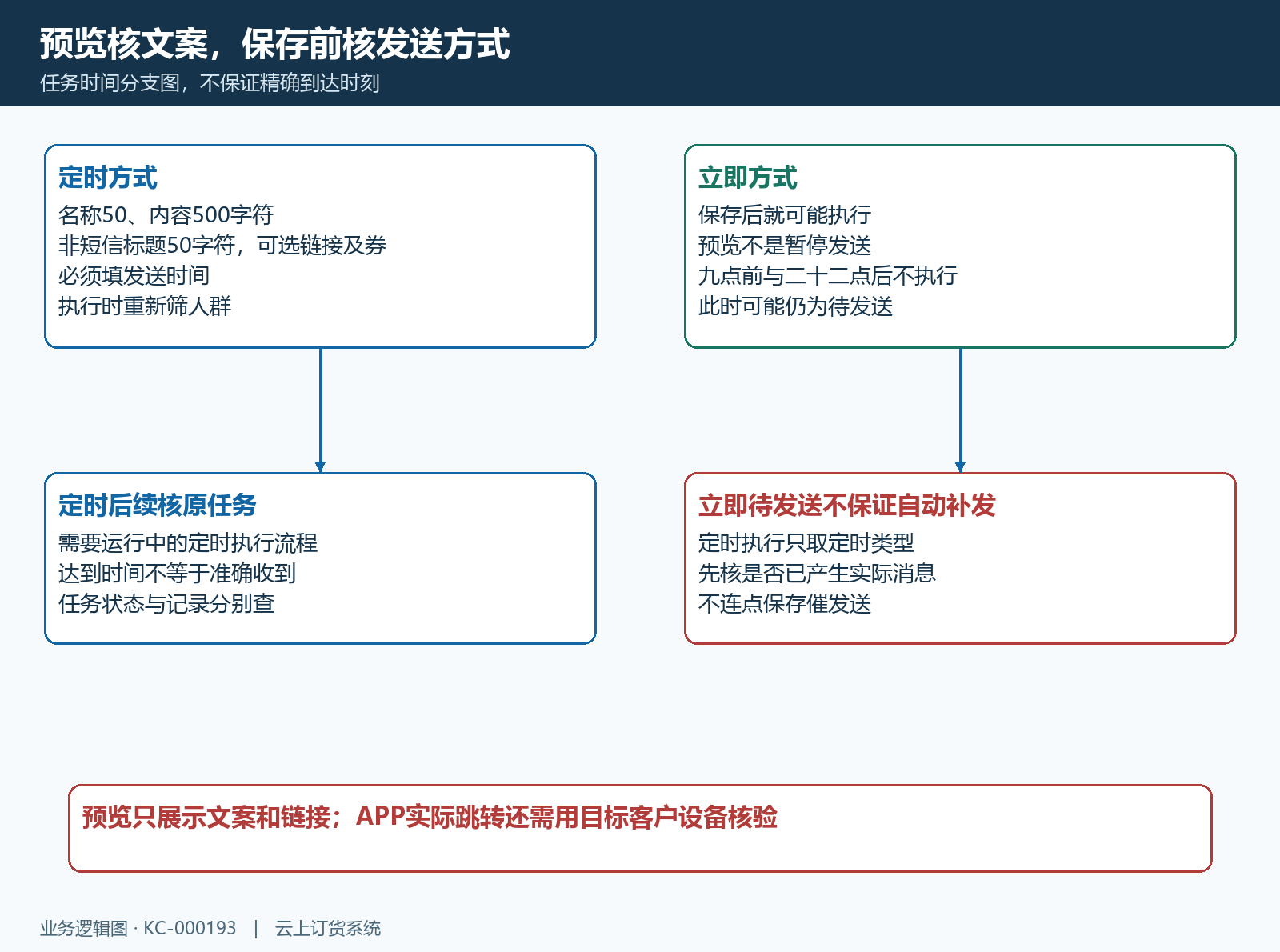The height and width of the screenshot is (952, 1280).
Task: Select the footer text 云上订货系统
Action: 328,928
